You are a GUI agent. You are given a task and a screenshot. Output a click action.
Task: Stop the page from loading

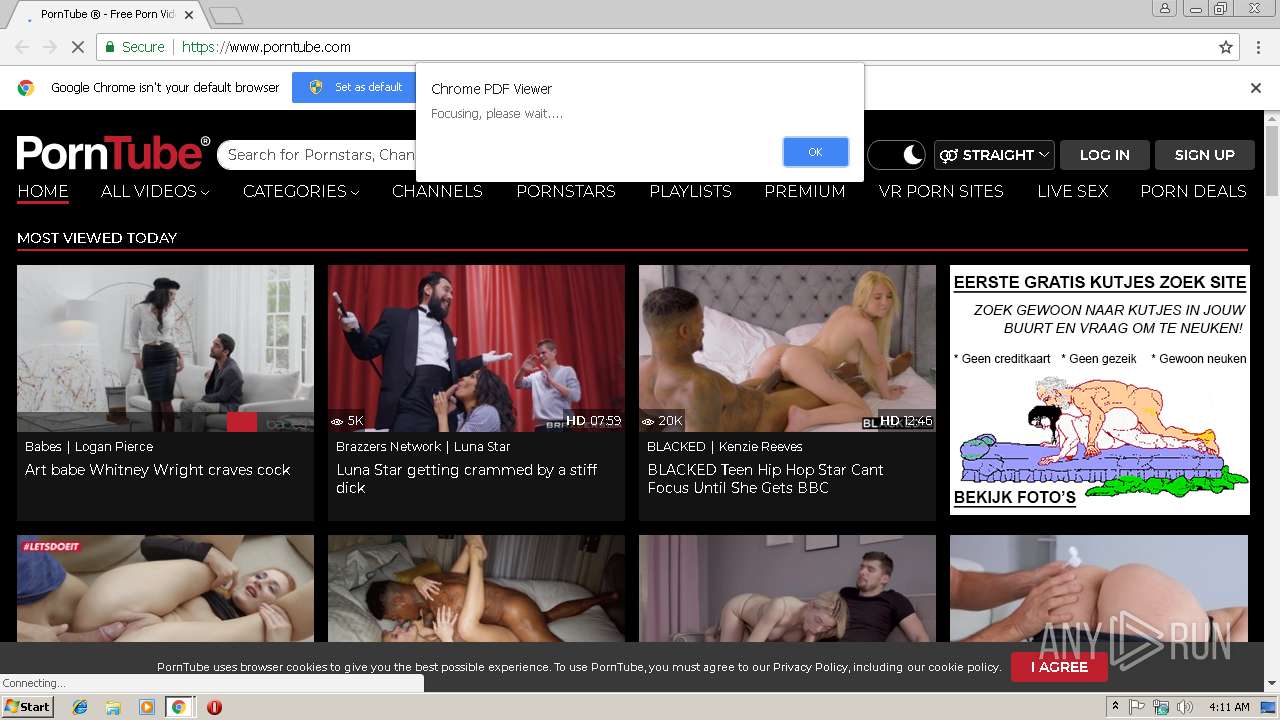point(78,47)
